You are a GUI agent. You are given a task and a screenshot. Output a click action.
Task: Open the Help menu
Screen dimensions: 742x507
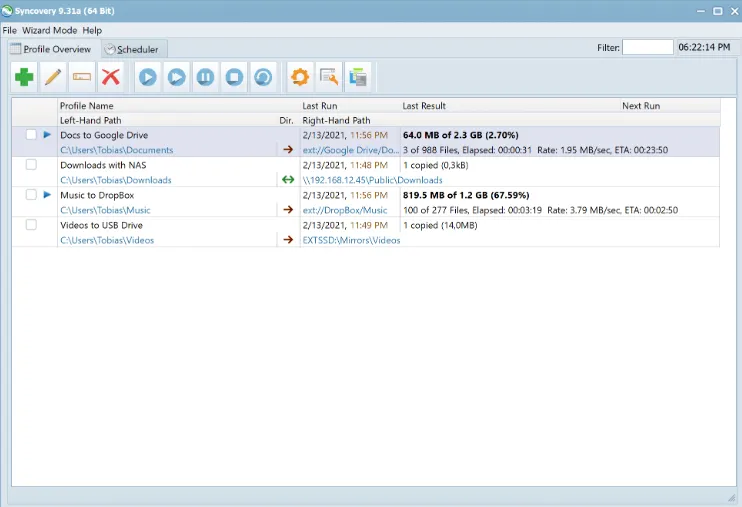[92, 30]
